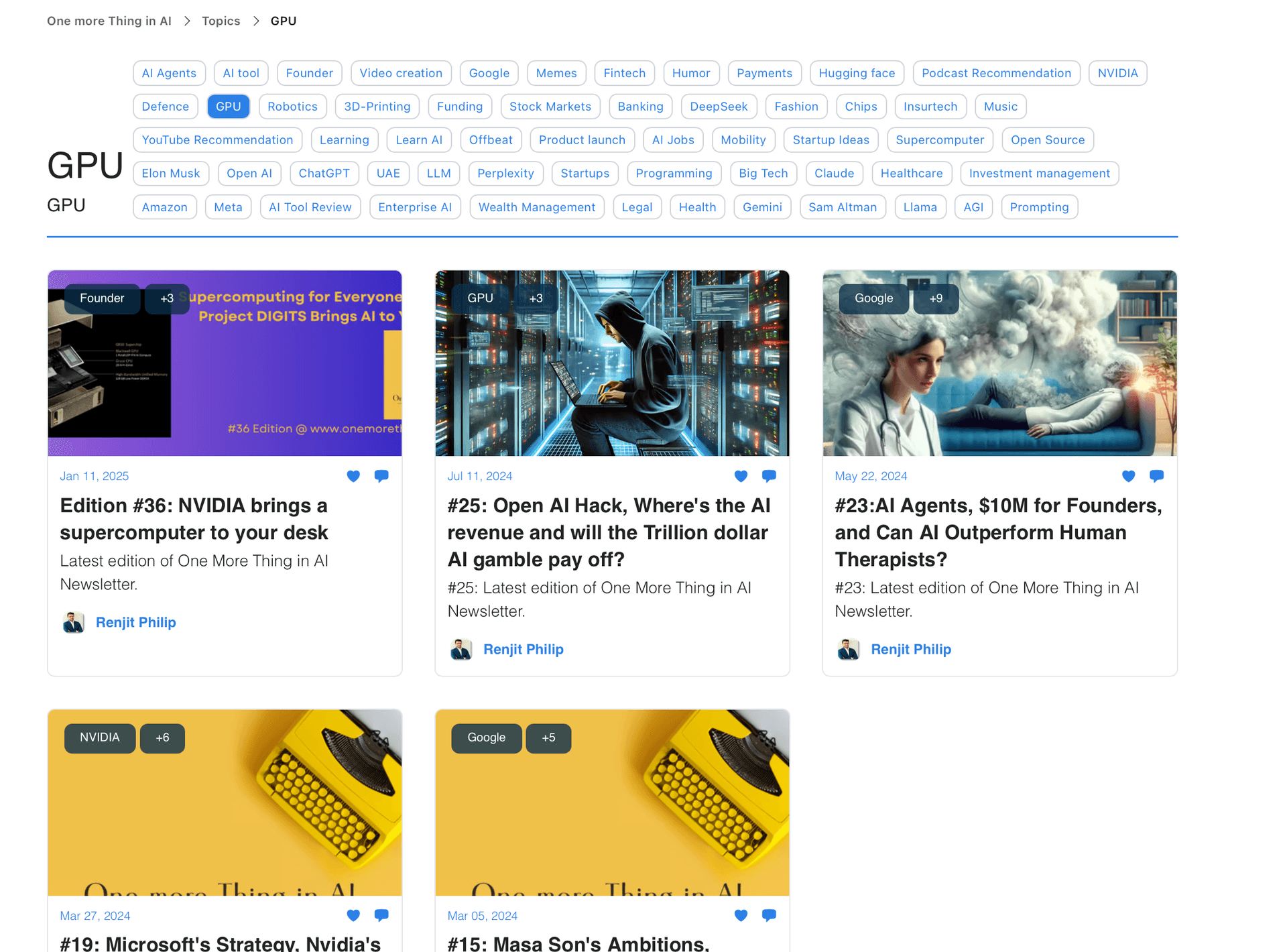Select the DeepSeek topic tag
Screen dimensions: 1287x952
[x=719, y=107]
